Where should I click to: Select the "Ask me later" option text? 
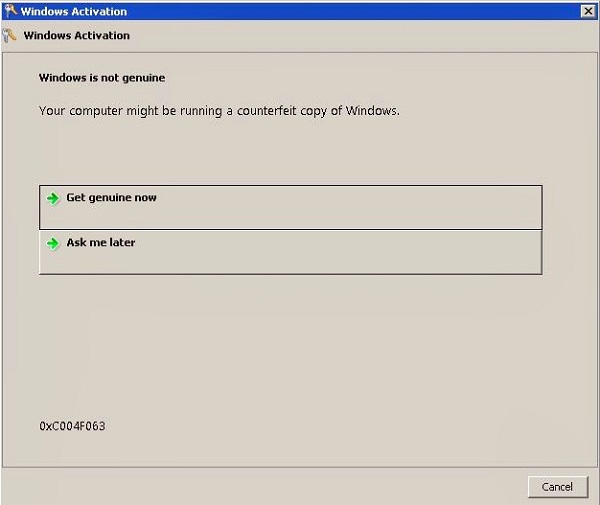pyautogui.click(x=100, y=243)
